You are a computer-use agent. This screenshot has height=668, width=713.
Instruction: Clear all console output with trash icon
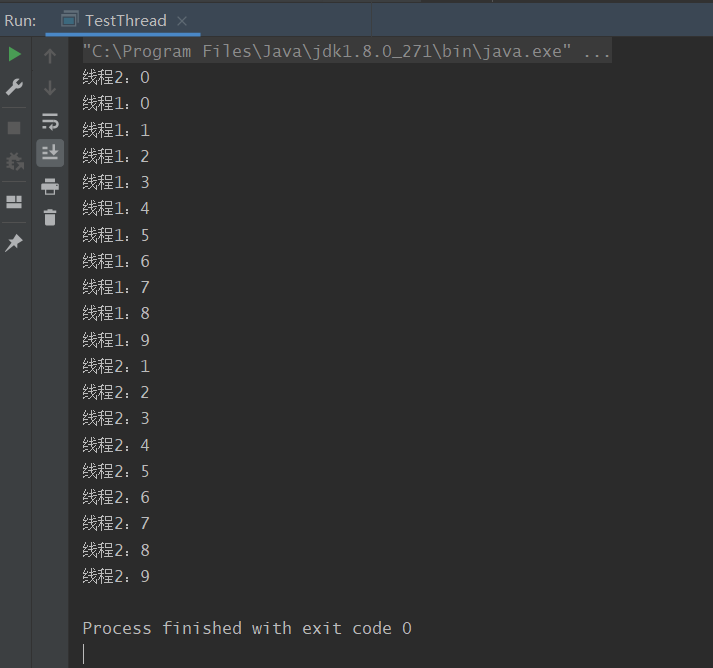pos(50,217)
